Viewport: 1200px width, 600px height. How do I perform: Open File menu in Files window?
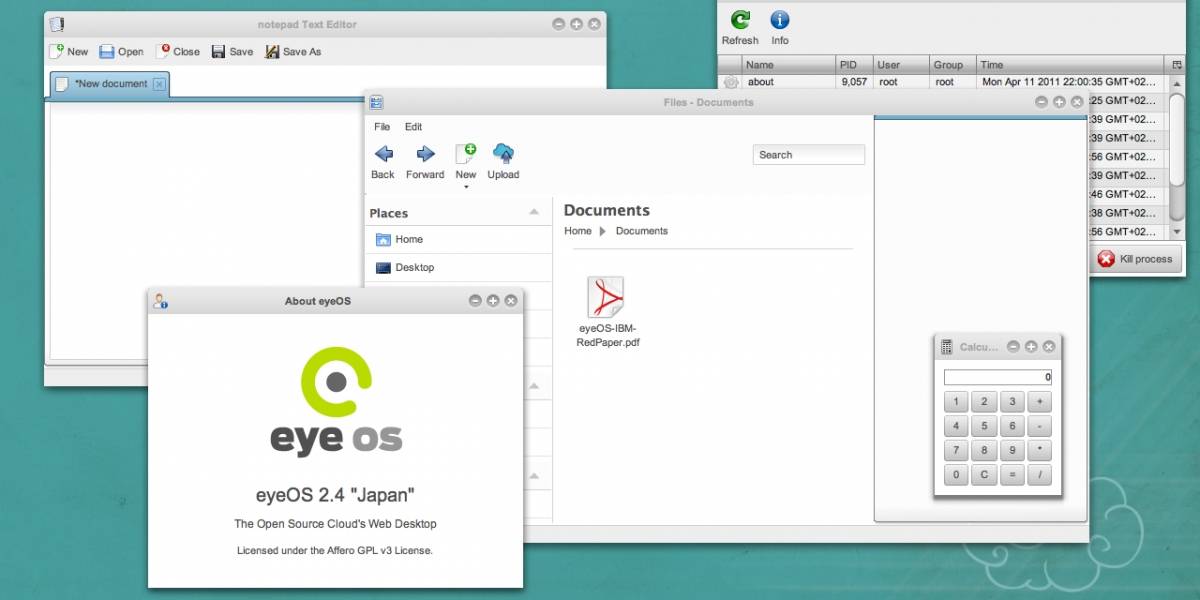point(382,127)
